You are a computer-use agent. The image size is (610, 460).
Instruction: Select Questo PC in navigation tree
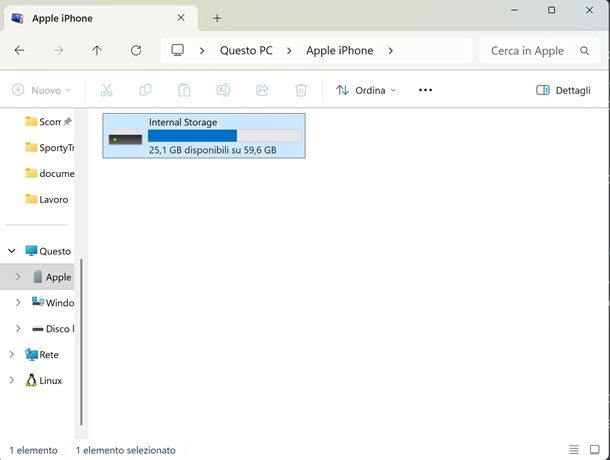tap(48, 251)
